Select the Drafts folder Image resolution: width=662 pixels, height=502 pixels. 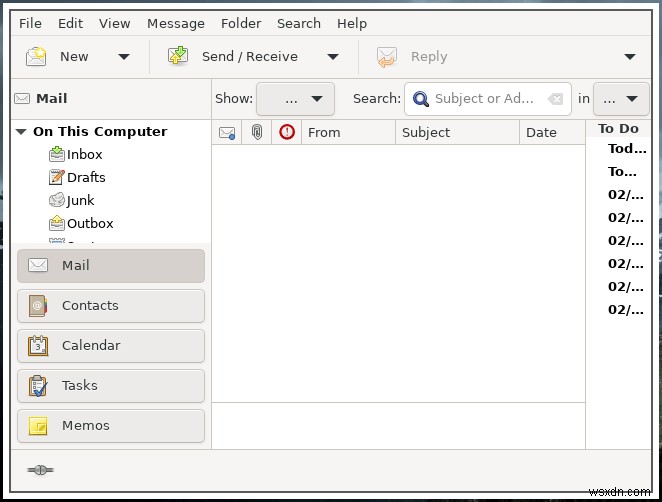[x=86, y=177]
